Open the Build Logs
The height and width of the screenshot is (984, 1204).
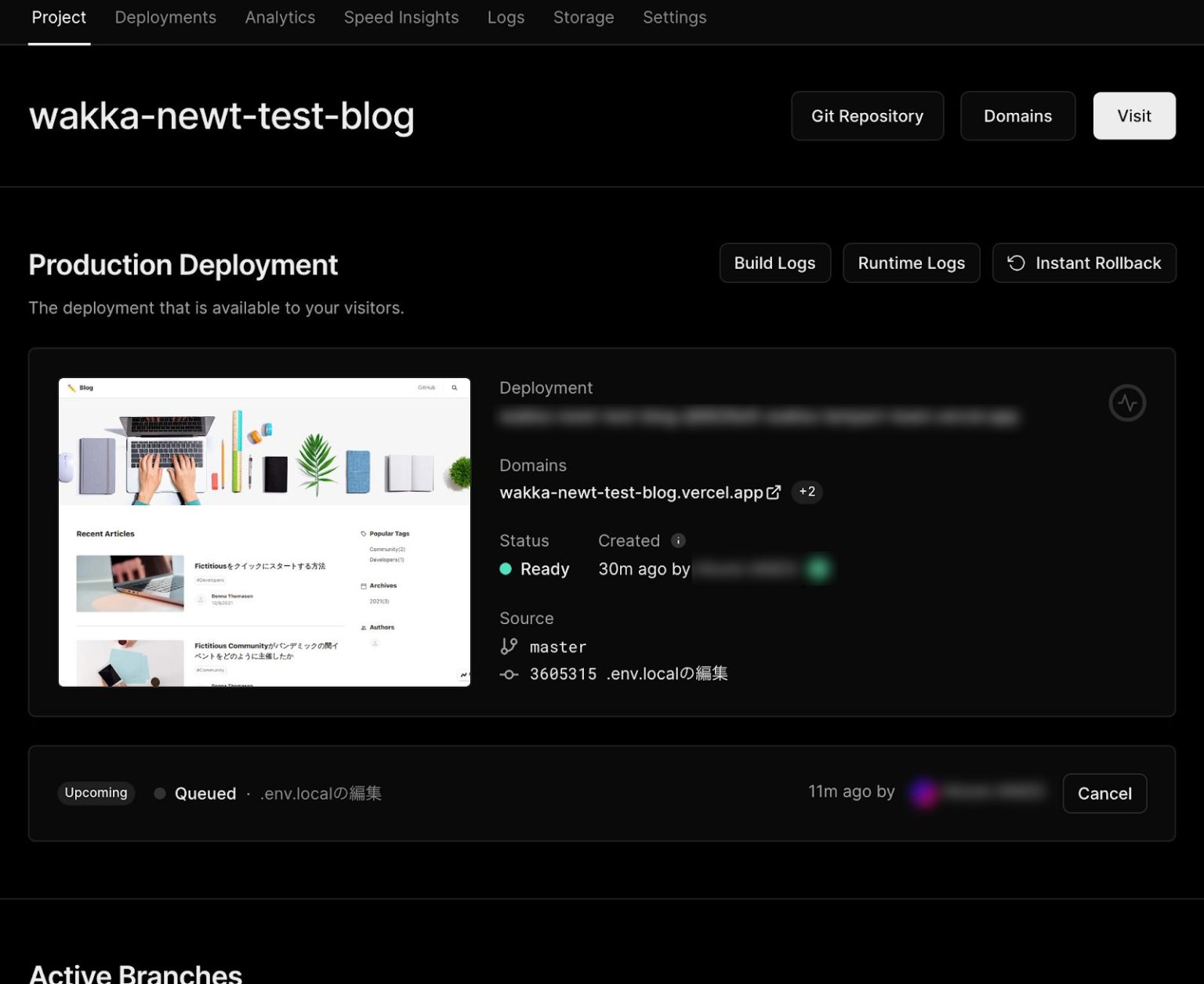774,263
